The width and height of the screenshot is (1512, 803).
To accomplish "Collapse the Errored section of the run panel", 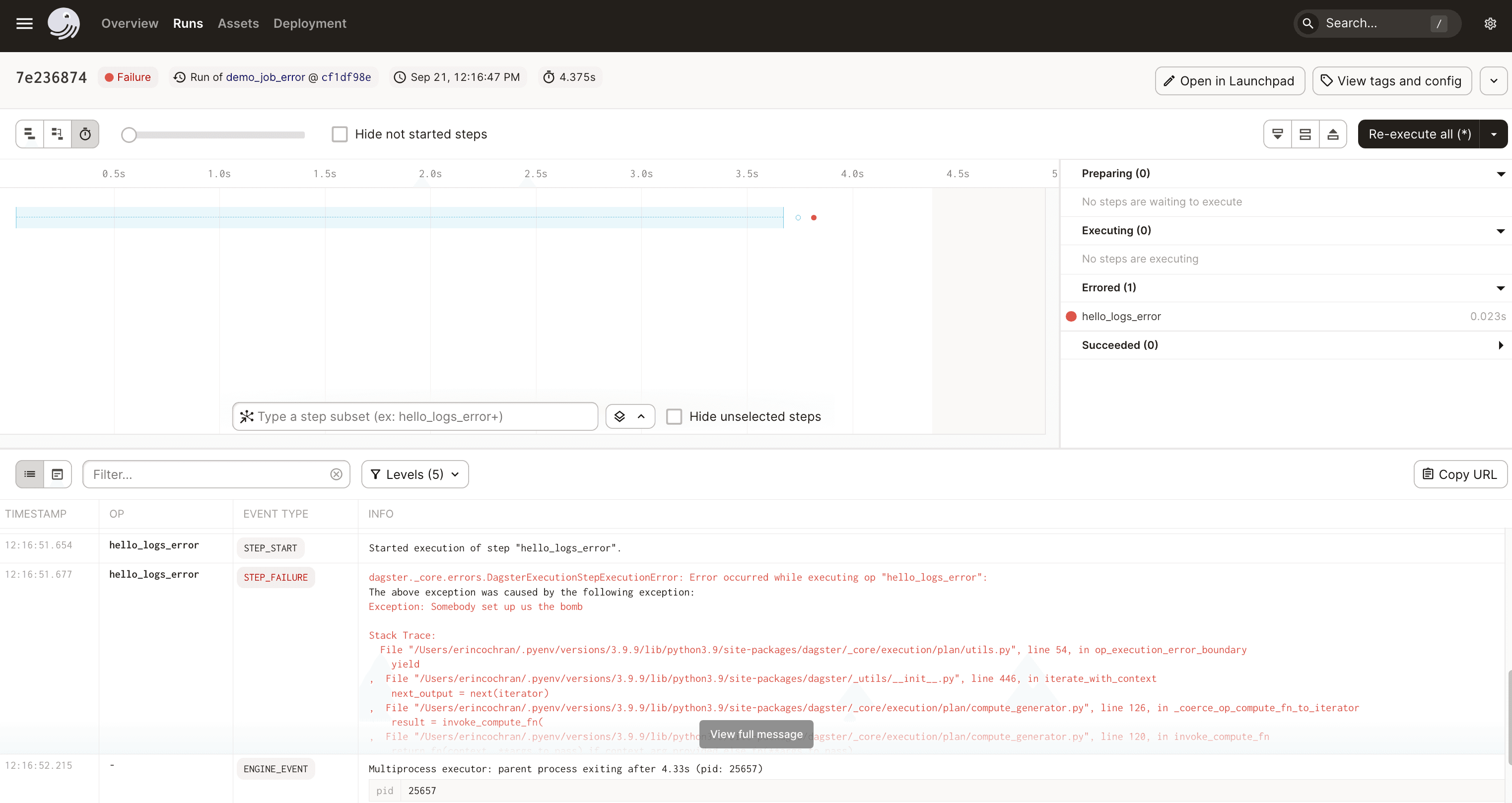I will pyautogui.click(x=1500, y=288).
